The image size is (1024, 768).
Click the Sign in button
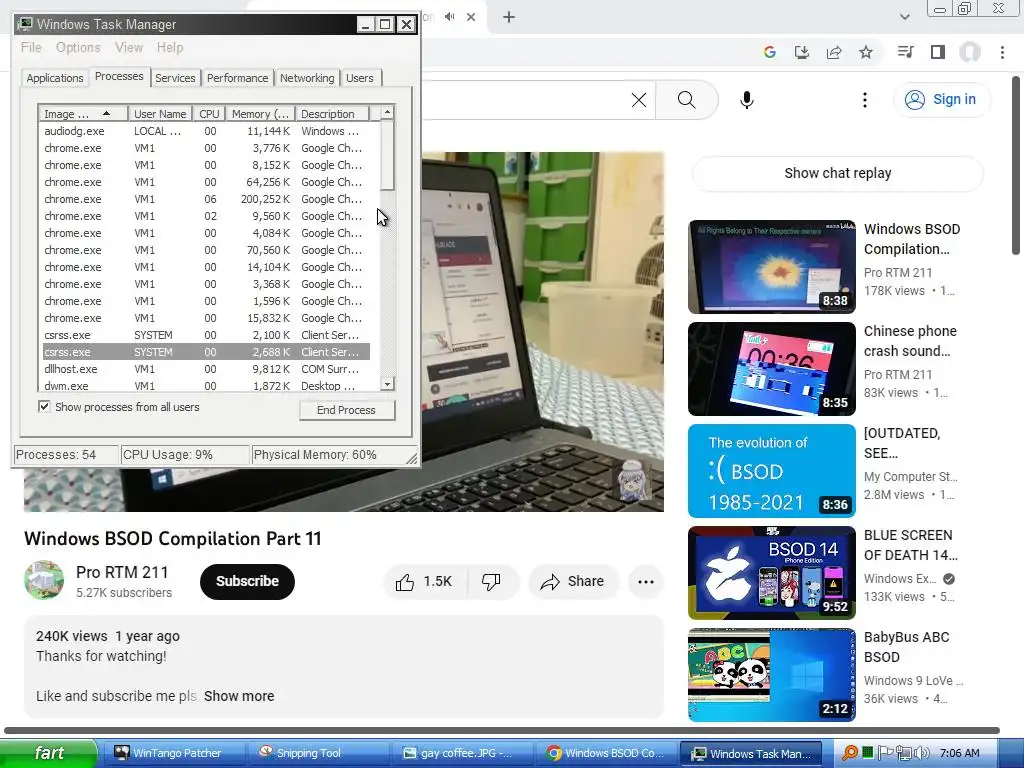pyautogui.click(x=941, y=99)
